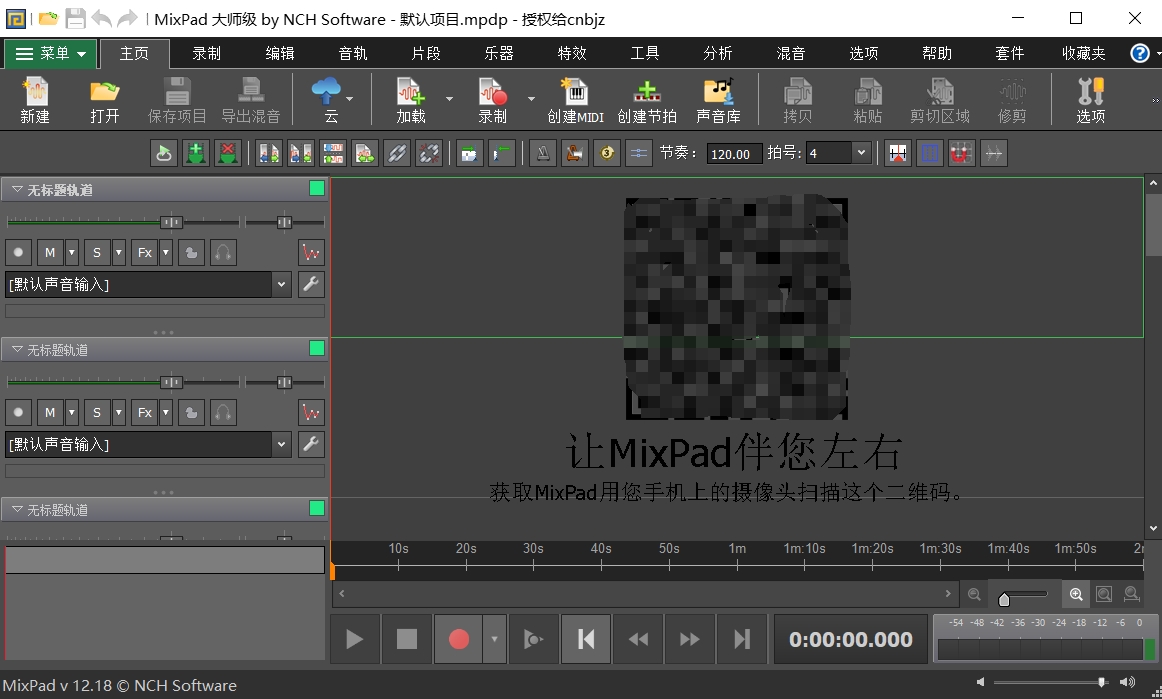This screenshot has height=699, width=1162.
Task: Expand first track's Fx dropdown arrow
Action: coord(166,252)
